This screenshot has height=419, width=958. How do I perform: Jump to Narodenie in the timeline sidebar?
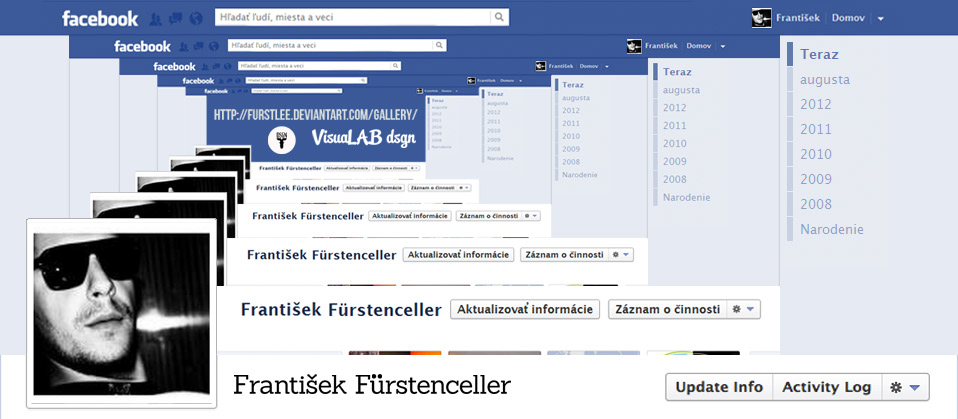point(831,229)
